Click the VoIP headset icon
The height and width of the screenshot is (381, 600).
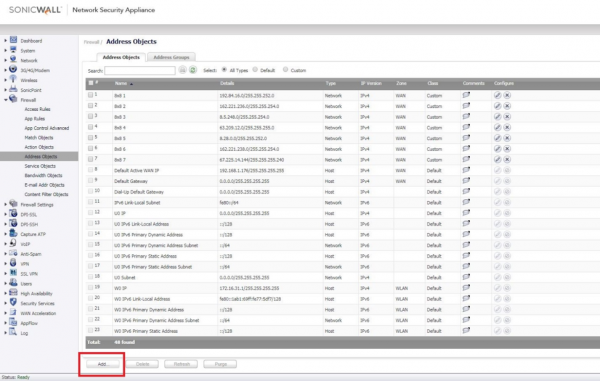click(x=13, y=243)
